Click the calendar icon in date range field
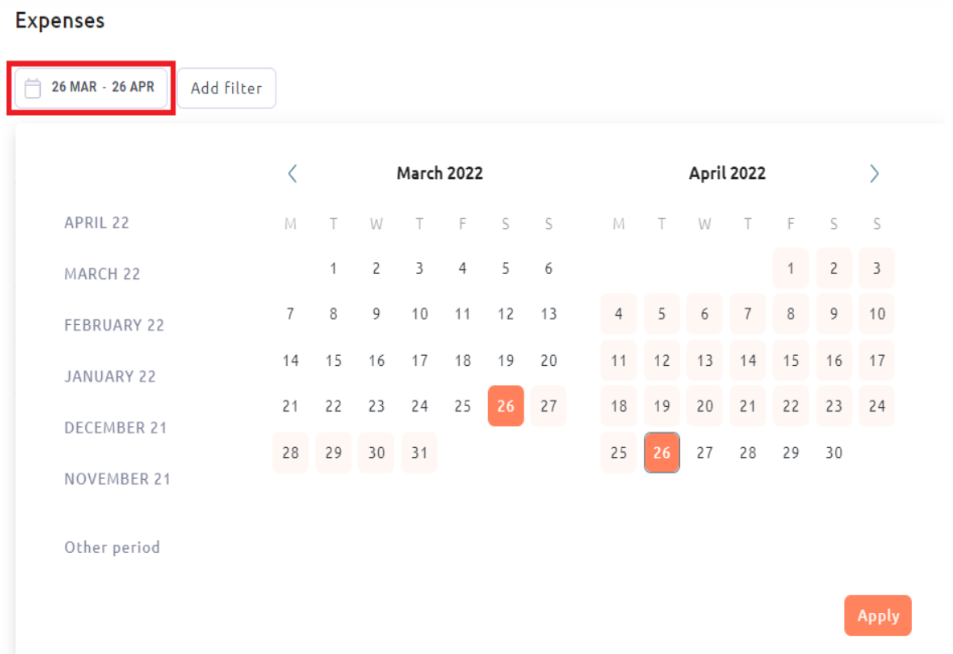Image resolution: width=953 pixels, height=654 pixels. (x=33, y=88)
